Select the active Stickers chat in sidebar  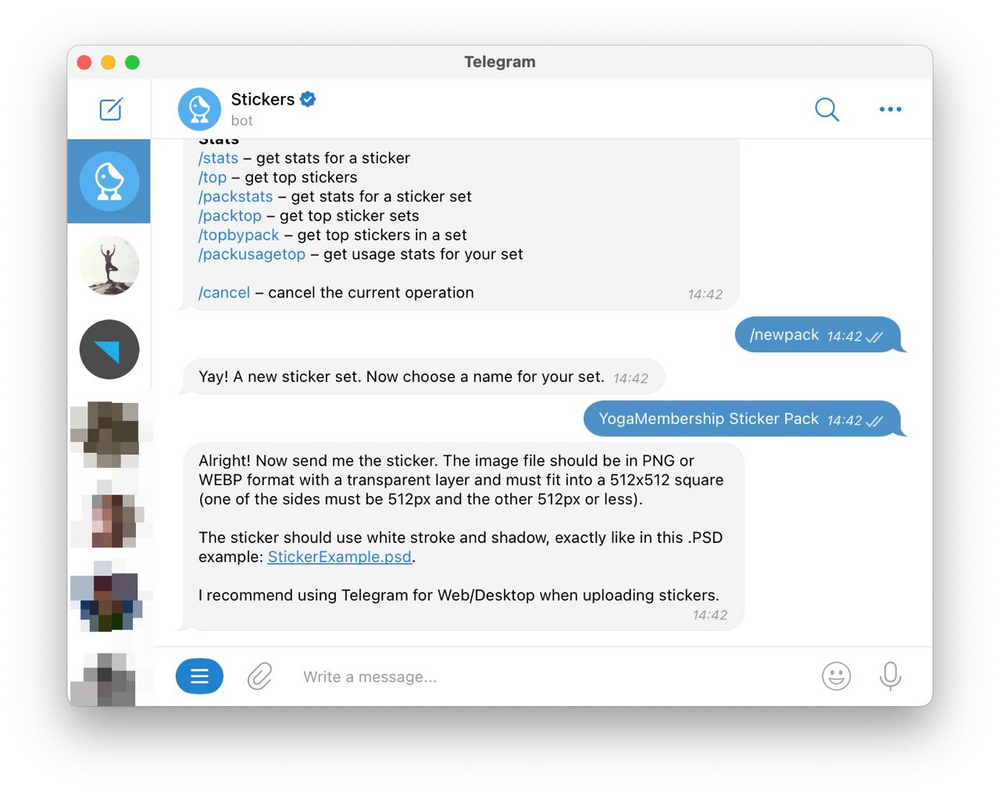109,181
